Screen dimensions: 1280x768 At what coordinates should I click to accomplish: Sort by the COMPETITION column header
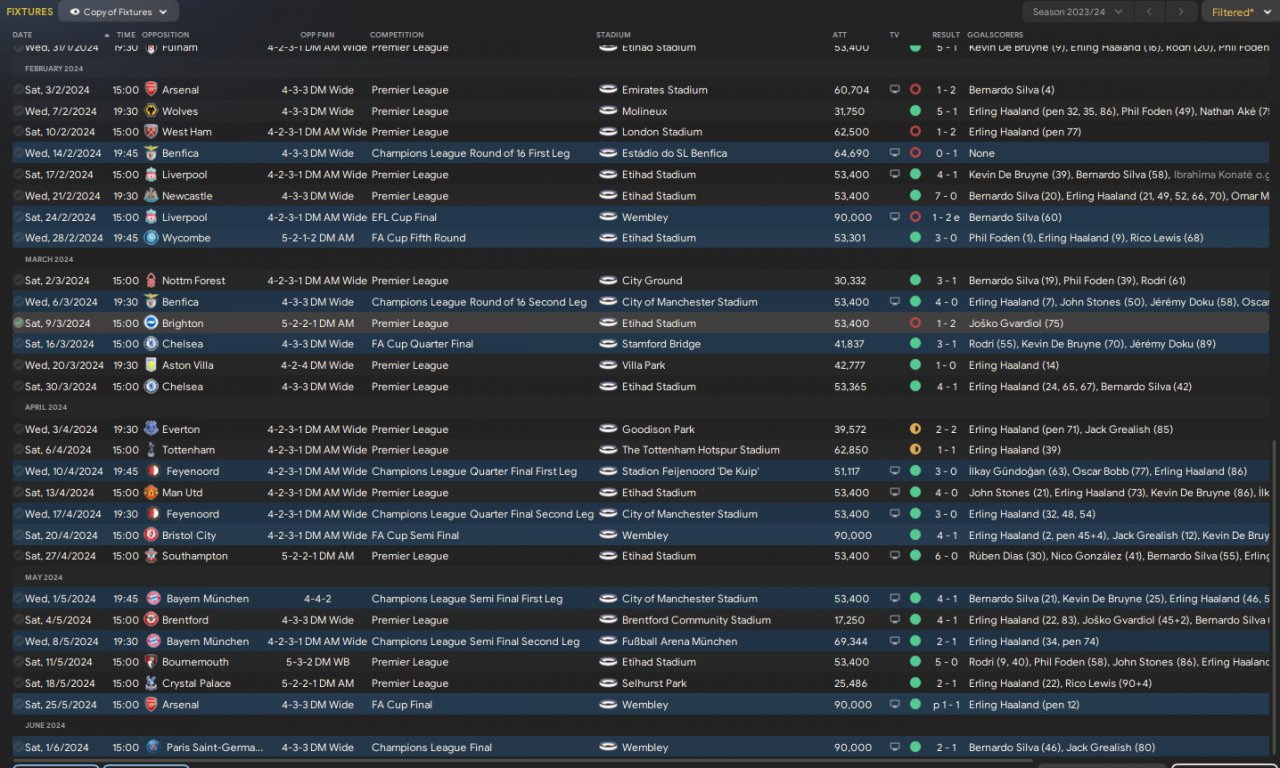[x=397, y=35]
